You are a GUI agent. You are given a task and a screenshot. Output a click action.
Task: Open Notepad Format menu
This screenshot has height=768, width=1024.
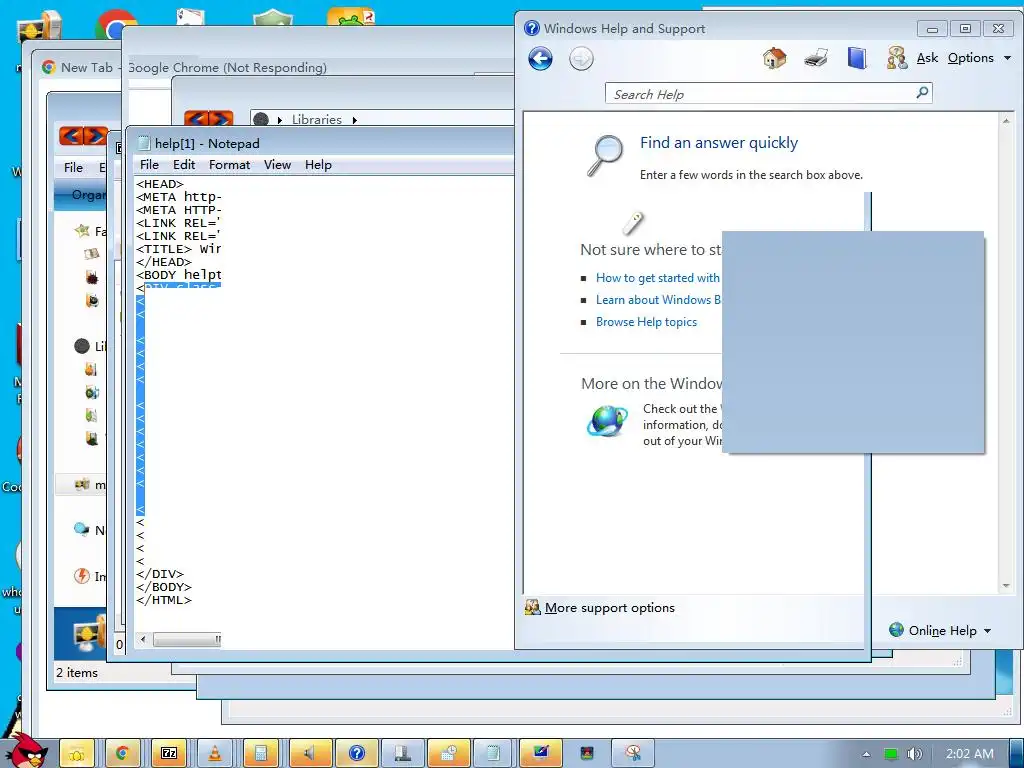click(x=229, y=165)
